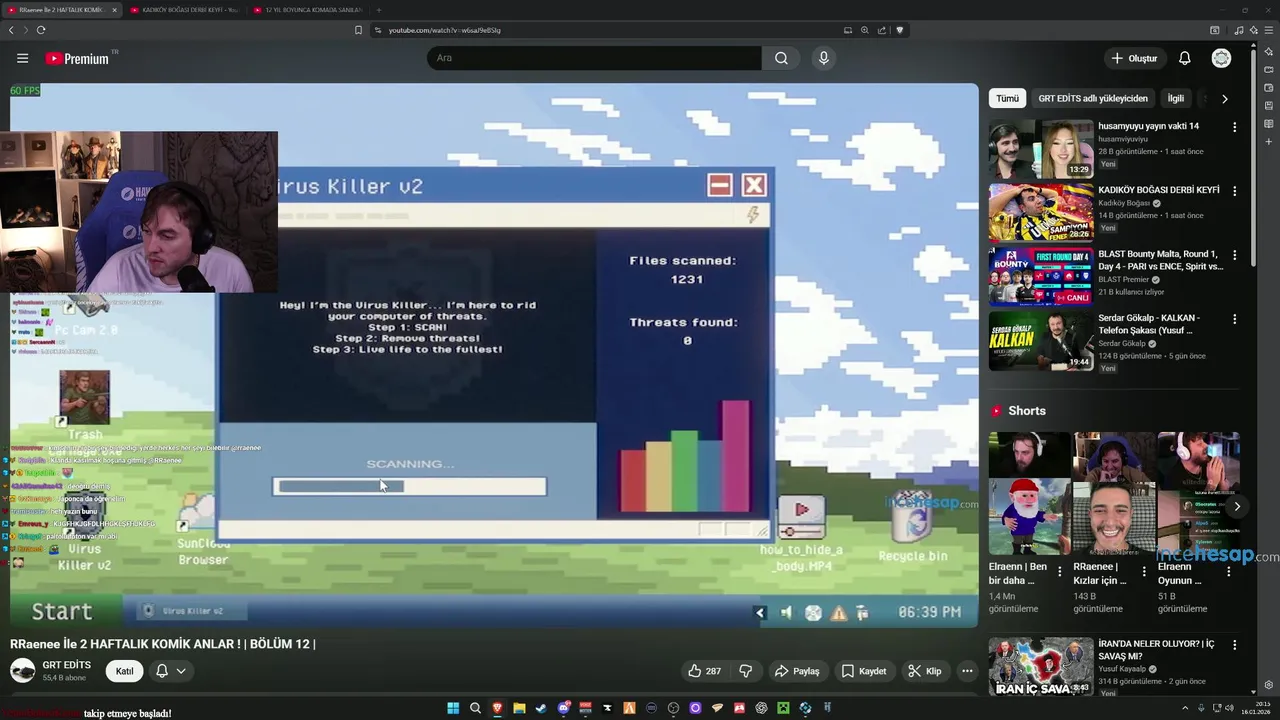This screenshot has width=1280, height=720.
Task: Show next filter chips with the arrow
Action: point(1224,98)
